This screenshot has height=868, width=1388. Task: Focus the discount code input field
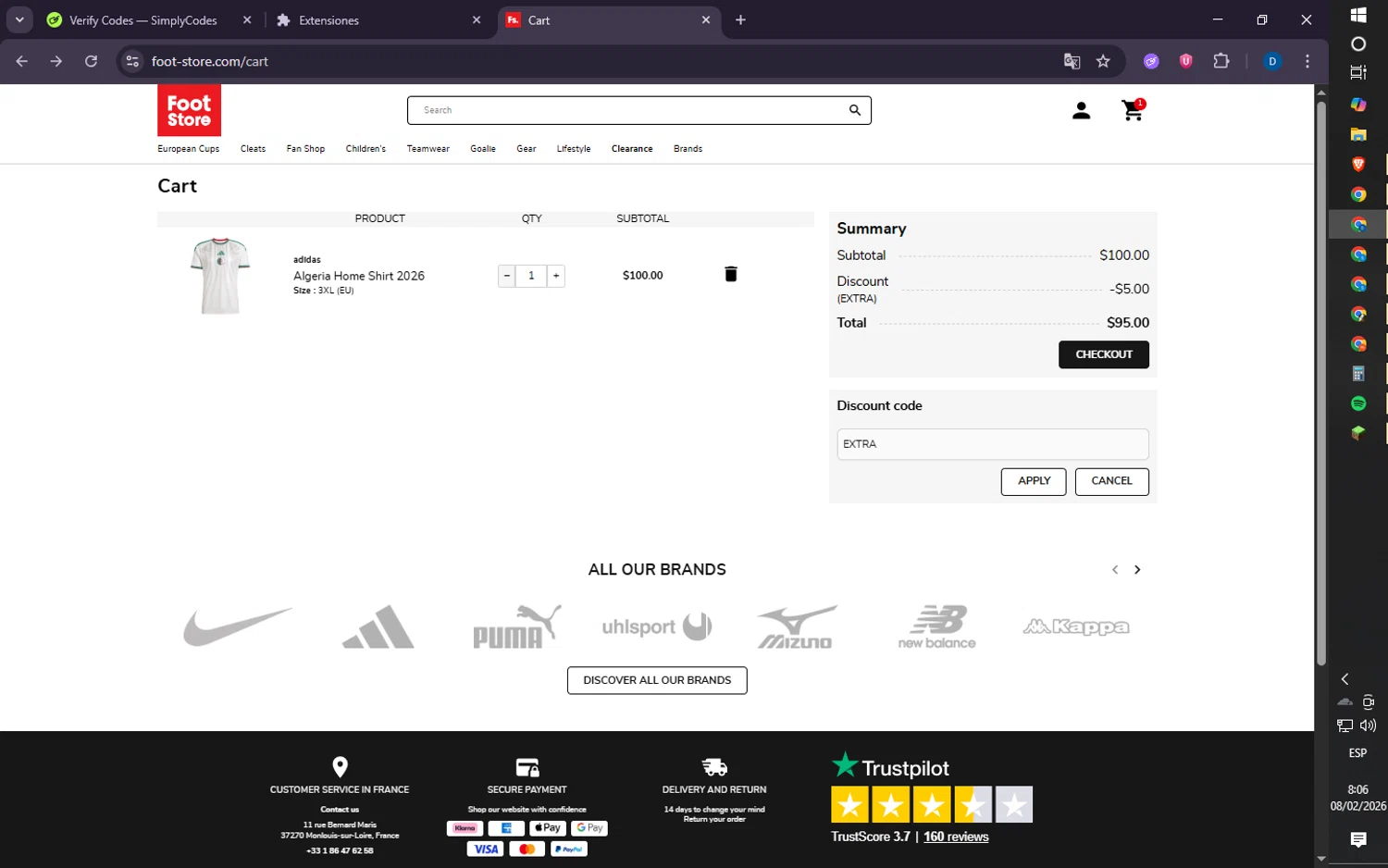993,444
